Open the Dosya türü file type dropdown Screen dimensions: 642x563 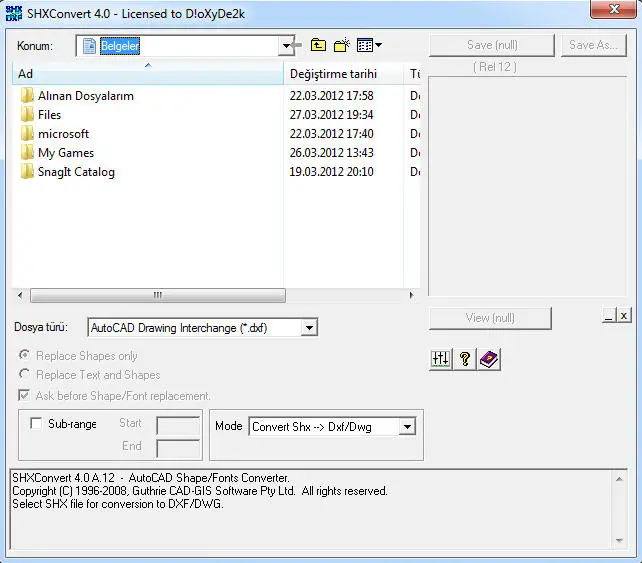[x=310, y=328]
